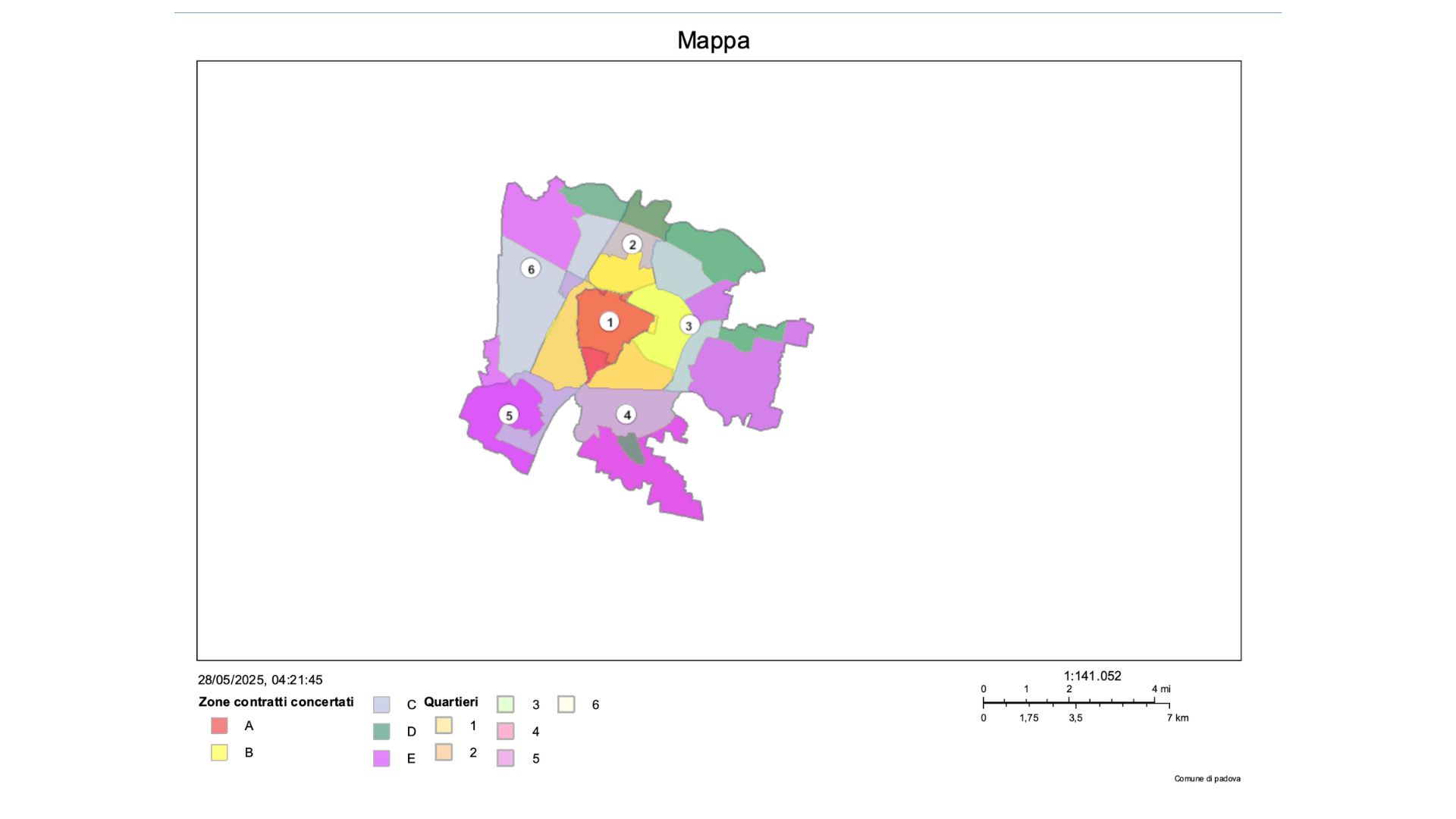The width and height of the screenshot is (1456, 819).
Task: Click the Mappa title text
Action: click(x=714, y=40)
